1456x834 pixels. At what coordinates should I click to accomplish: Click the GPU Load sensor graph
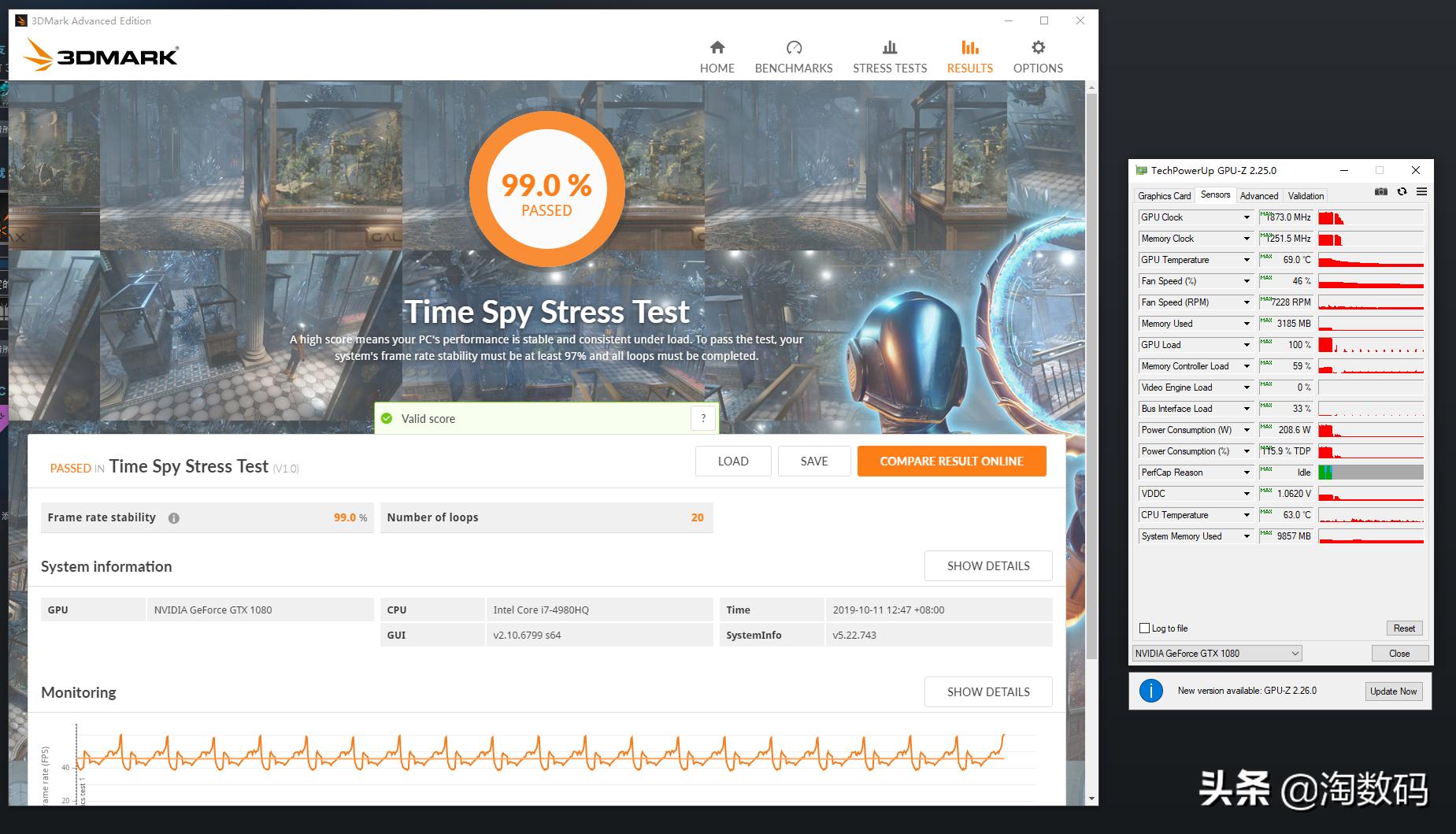(x=1371, y=345)
